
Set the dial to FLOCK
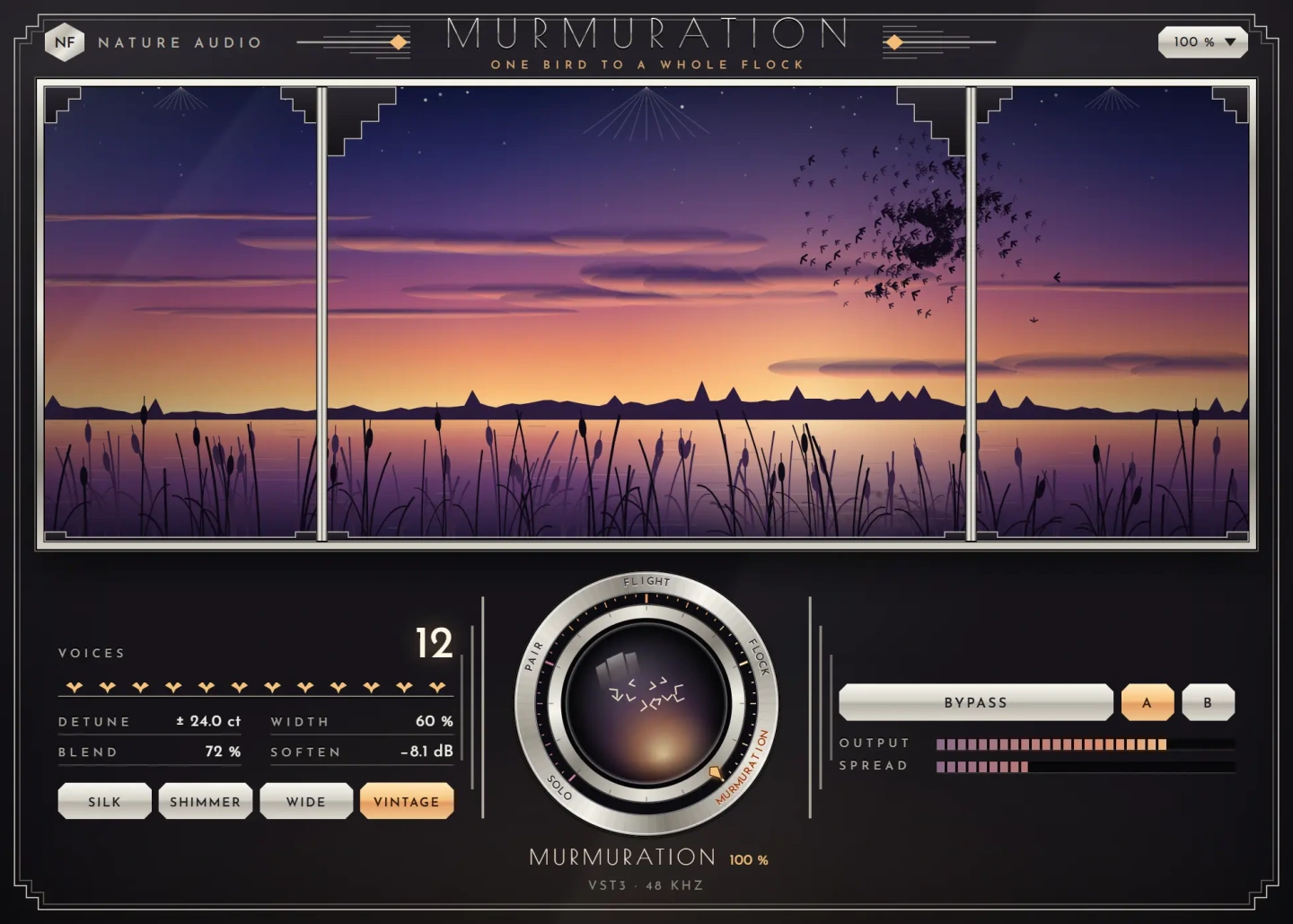(x=760, y=656)
